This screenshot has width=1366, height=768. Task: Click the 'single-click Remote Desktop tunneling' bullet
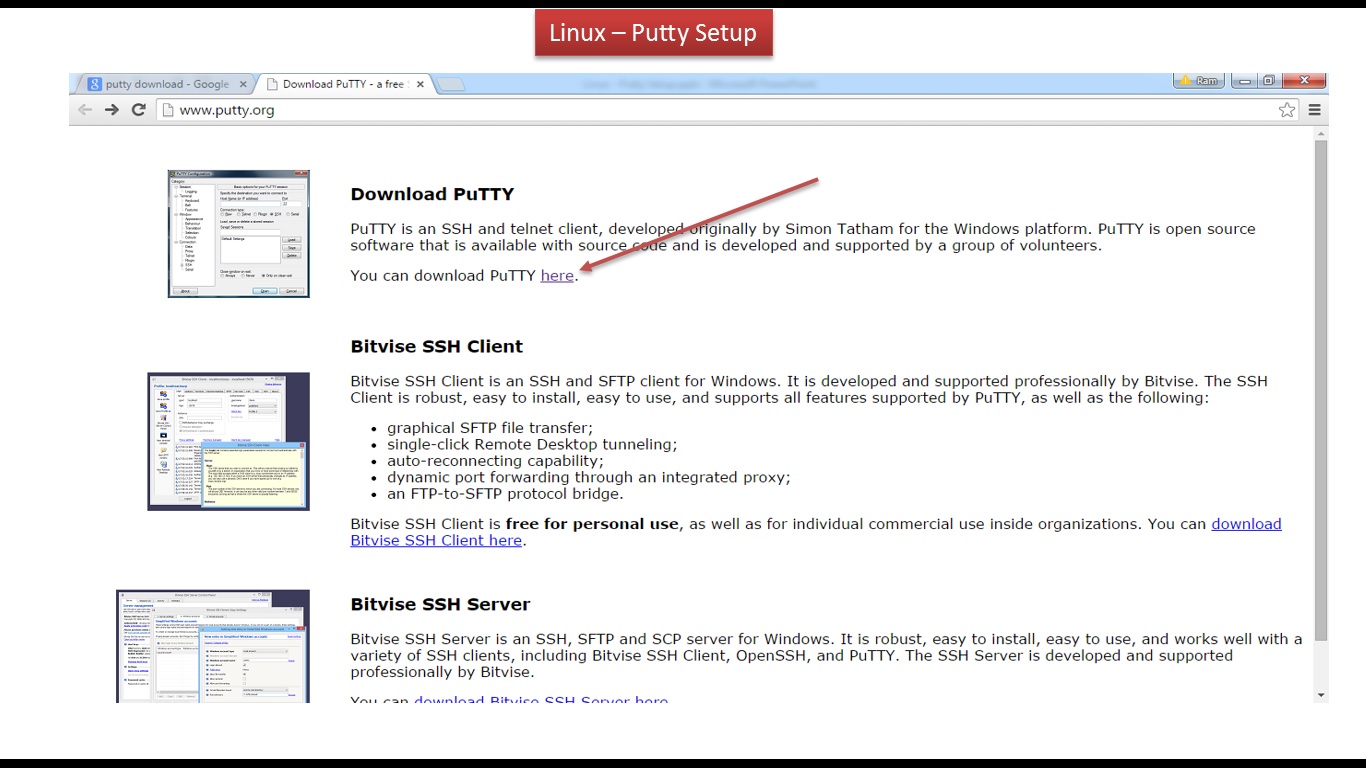(532, 444)
